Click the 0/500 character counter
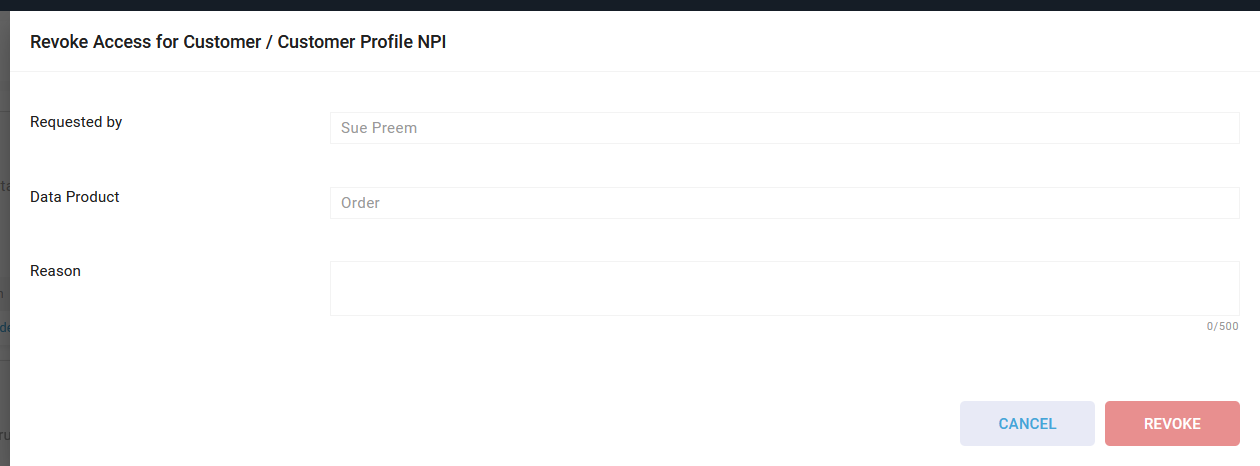Image resolution: width=1260 pixels, height=466 pixels. coord(1222,327)
